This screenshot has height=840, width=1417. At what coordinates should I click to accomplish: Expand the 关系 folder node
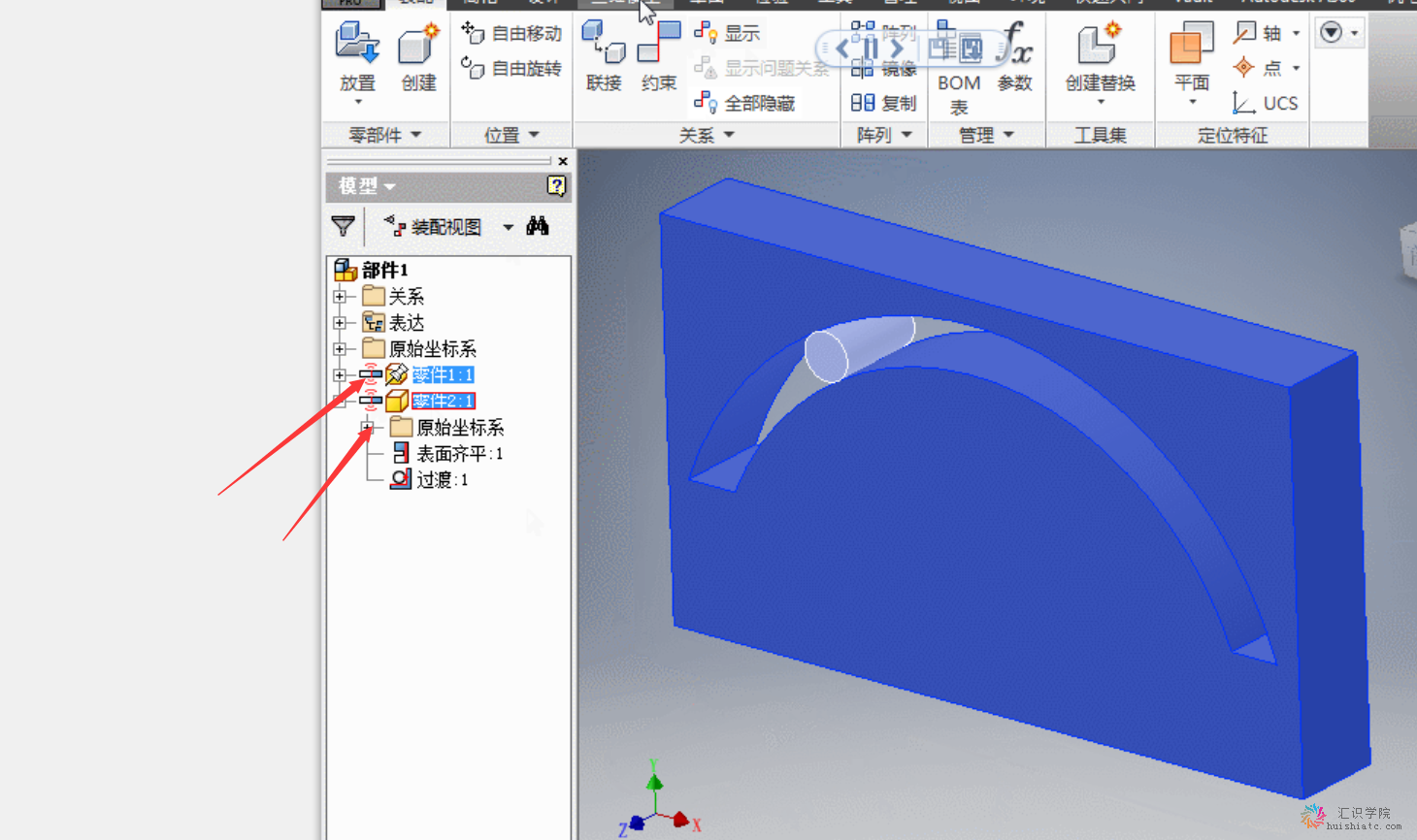point(340,296)
